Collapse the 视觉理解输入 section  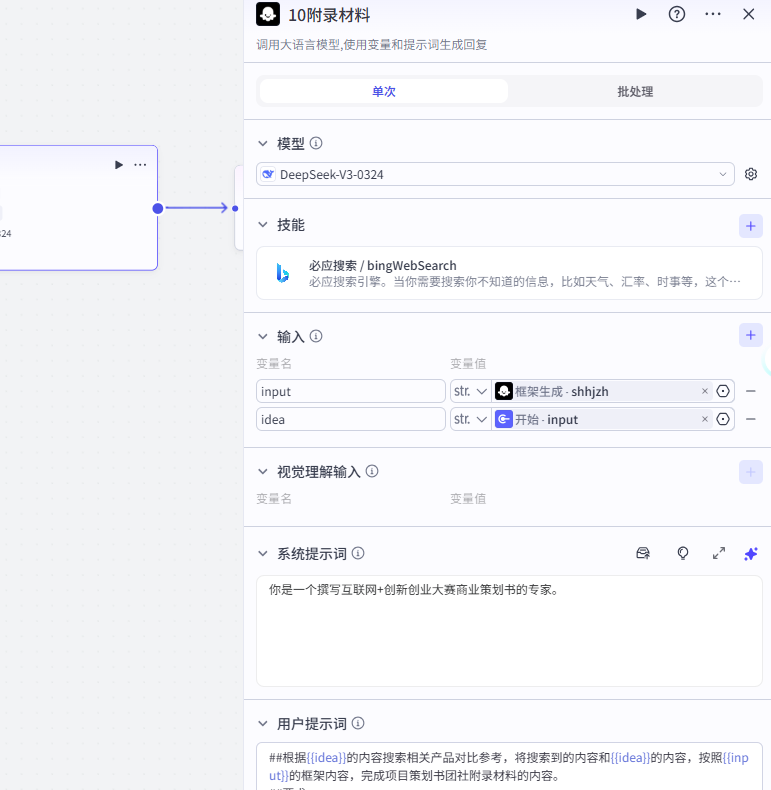pyautogui.click(x=263, y=472)
